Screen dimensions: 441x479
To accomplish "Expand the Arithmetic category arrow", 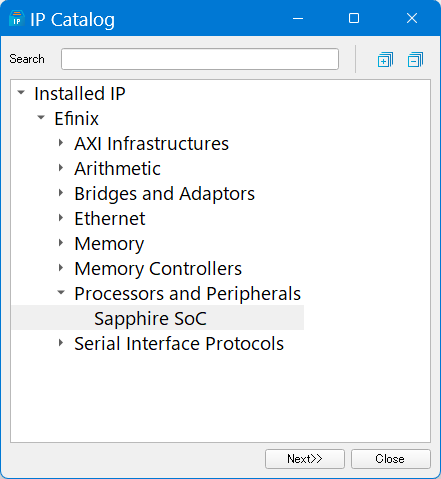I will click(61, 168).
